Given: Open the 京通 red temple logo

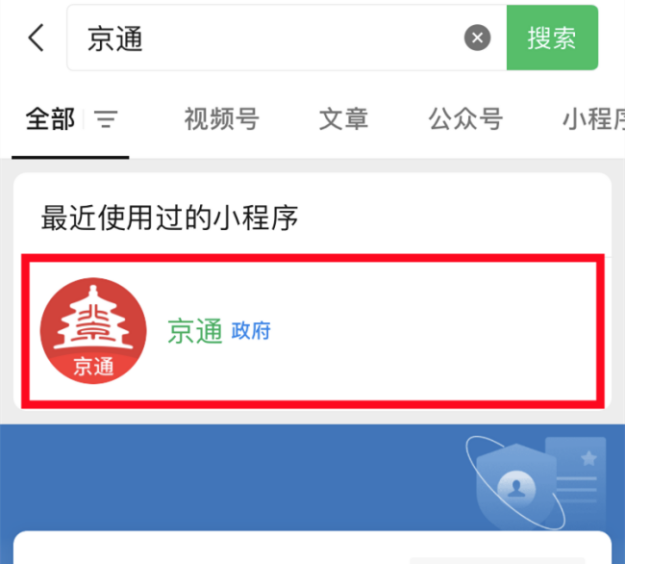Looking at the screenshot, I should point(93,331).
